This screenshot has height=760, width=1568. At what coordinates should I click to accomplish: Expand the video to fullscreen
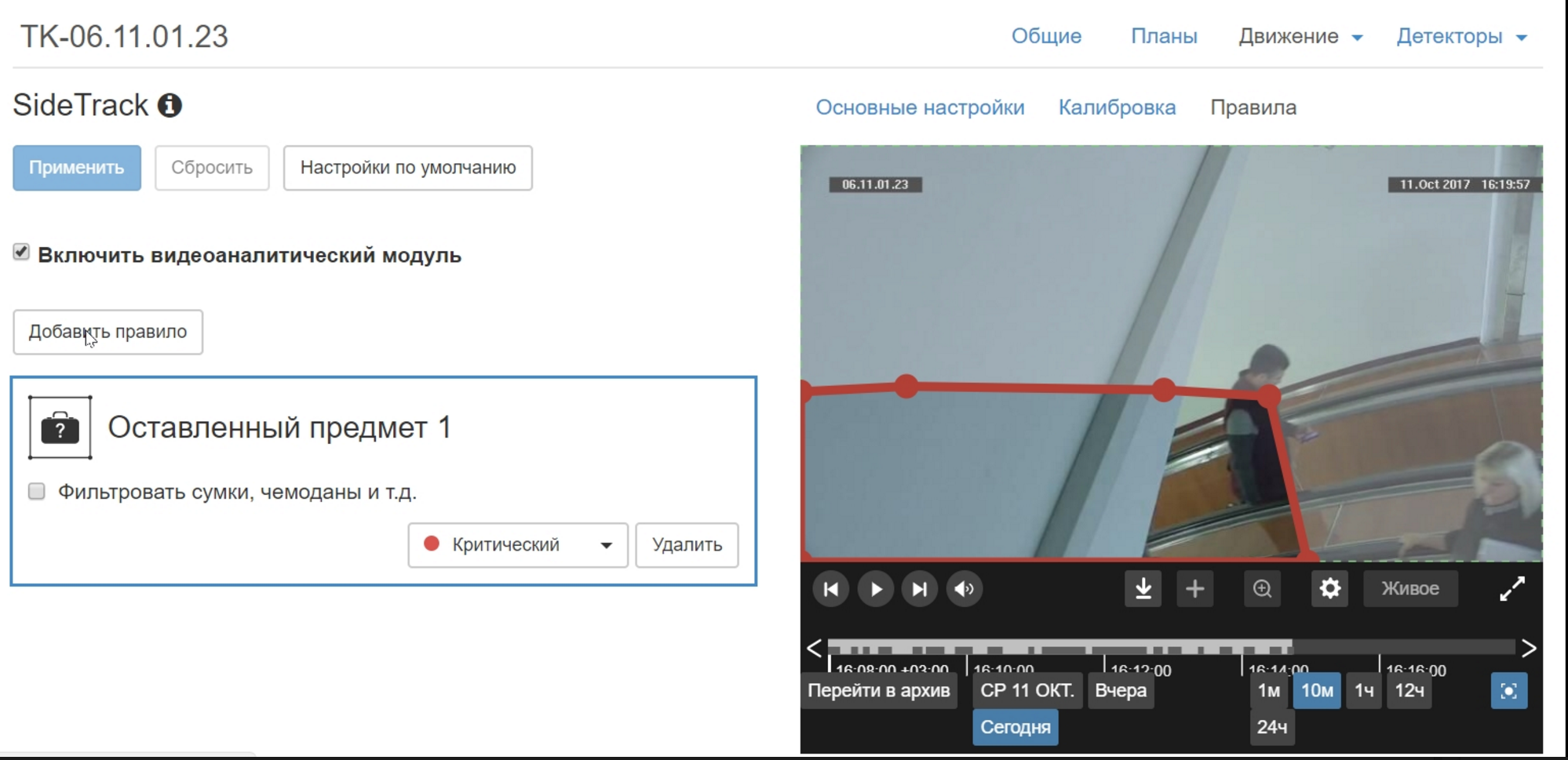tap(1512, 589)
